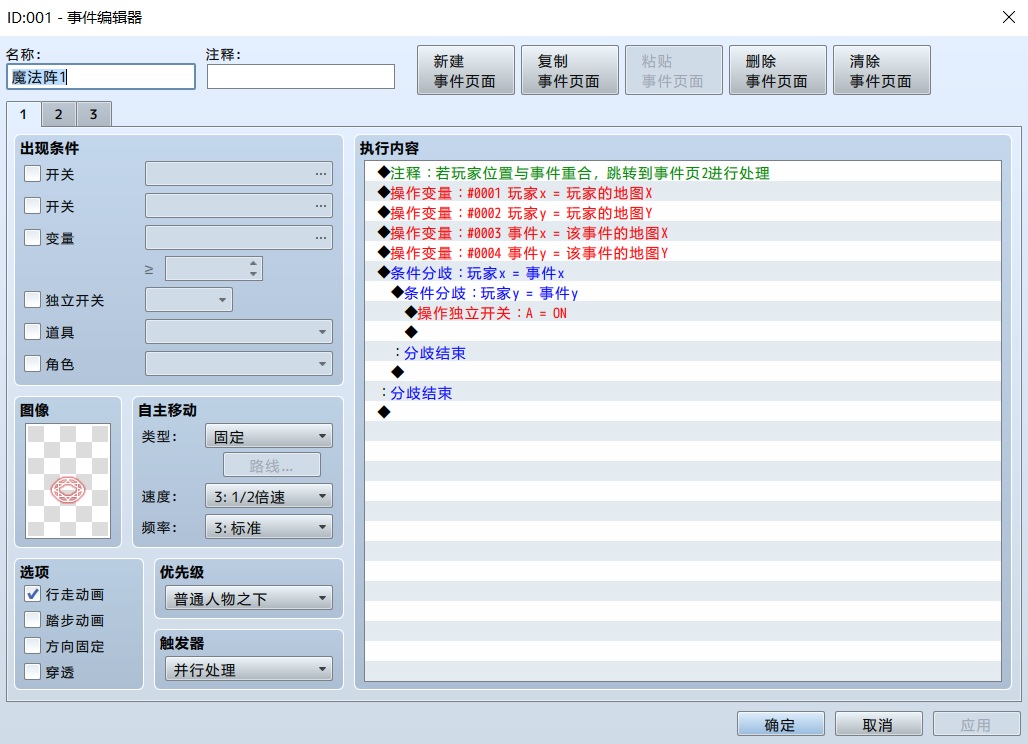Image resolution: width=1028 pixels, height=744 pixels.
Task: Open the 频率 dropdown showing 3: 标准
Action: (269, 527)
